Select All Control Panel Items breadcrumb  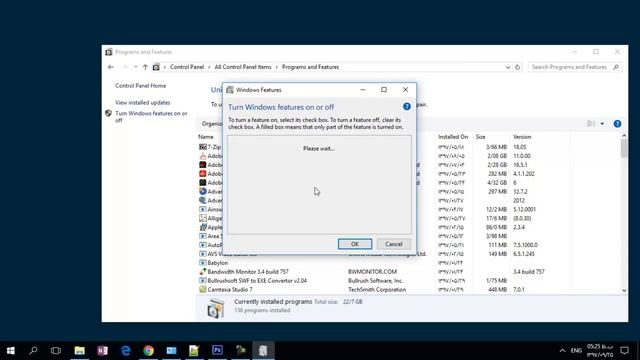[x=243, y=67]
